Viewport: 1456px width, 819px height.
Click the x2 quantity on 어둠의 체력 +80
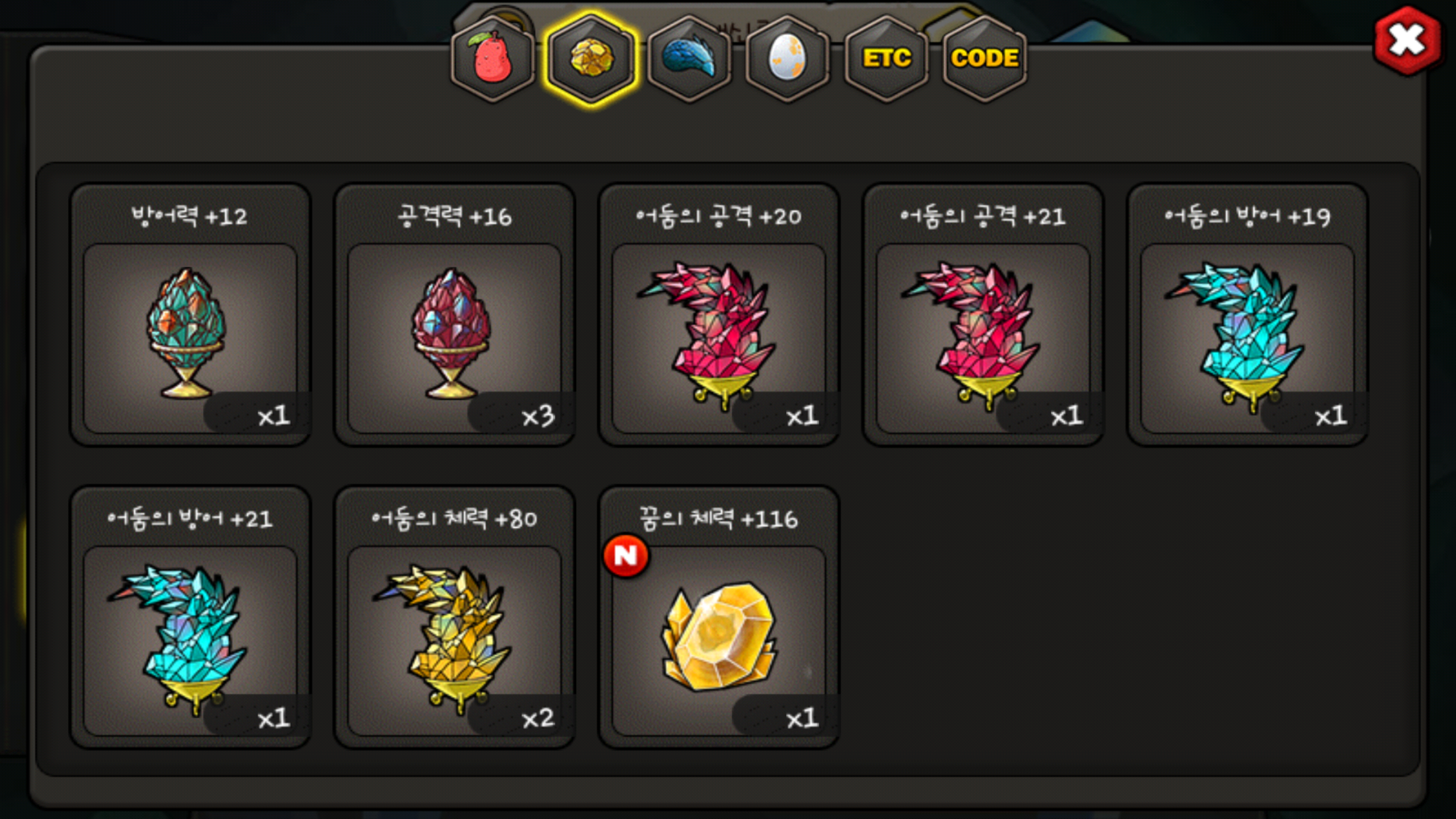538,718
